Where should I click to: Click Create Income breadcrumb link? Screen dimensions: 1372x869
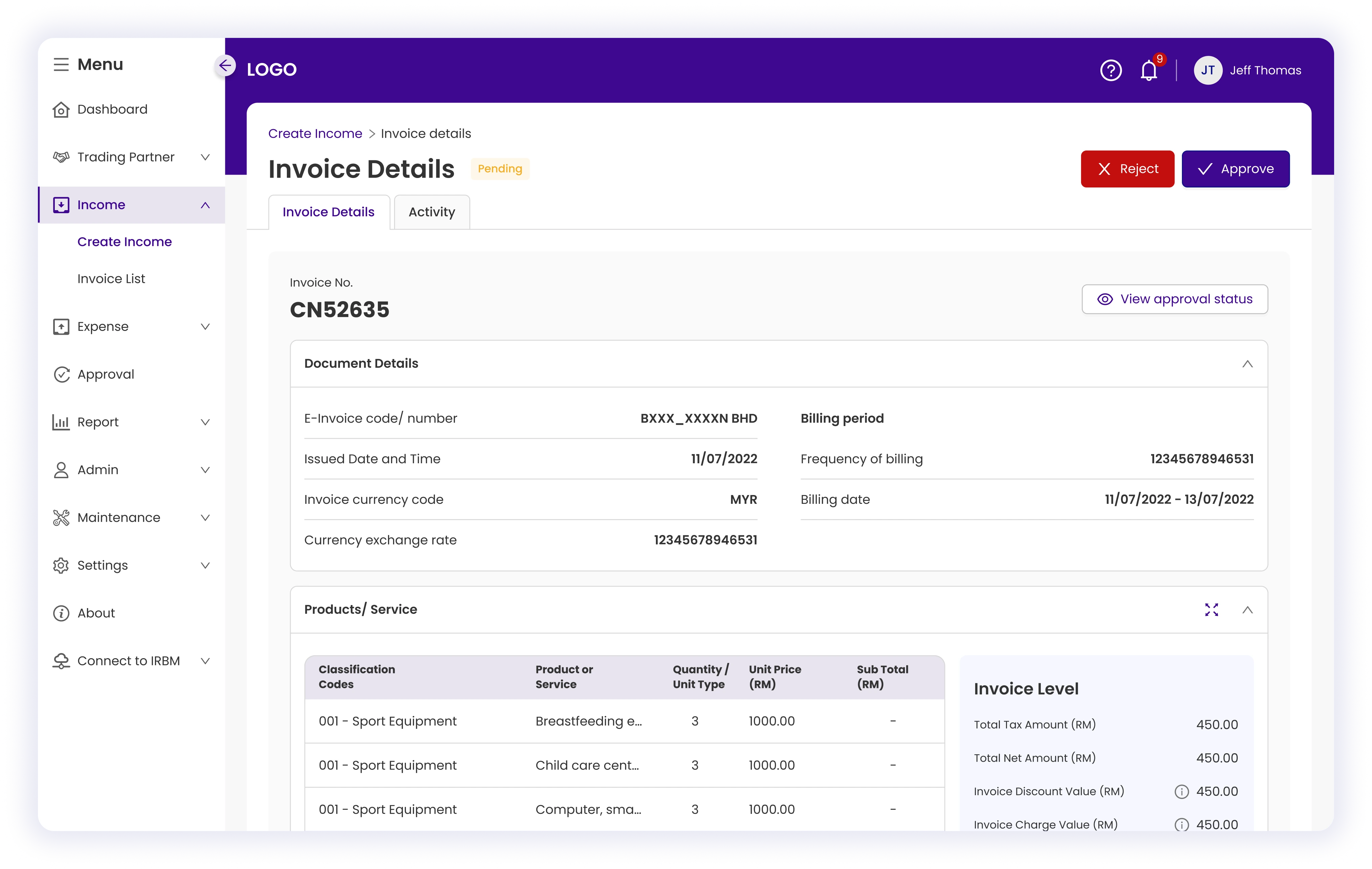(x=315, y=133)
